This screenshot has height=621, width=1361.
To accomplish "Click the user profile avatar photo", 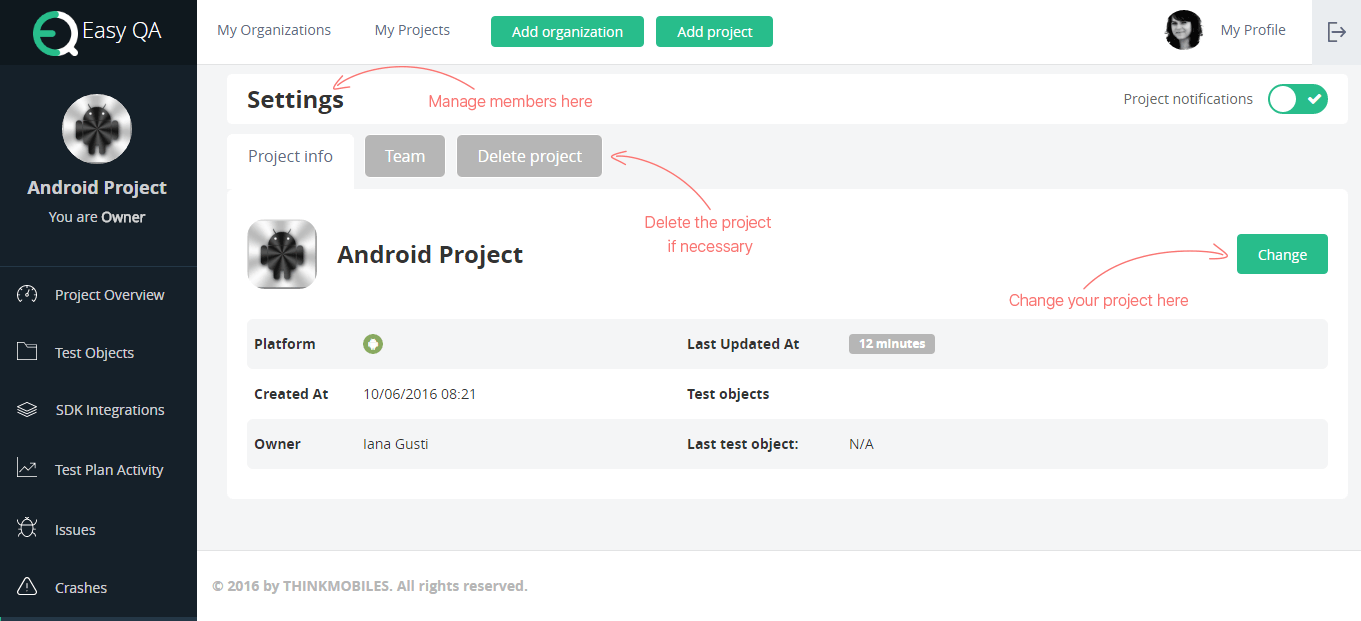I will click(1184, 30).
